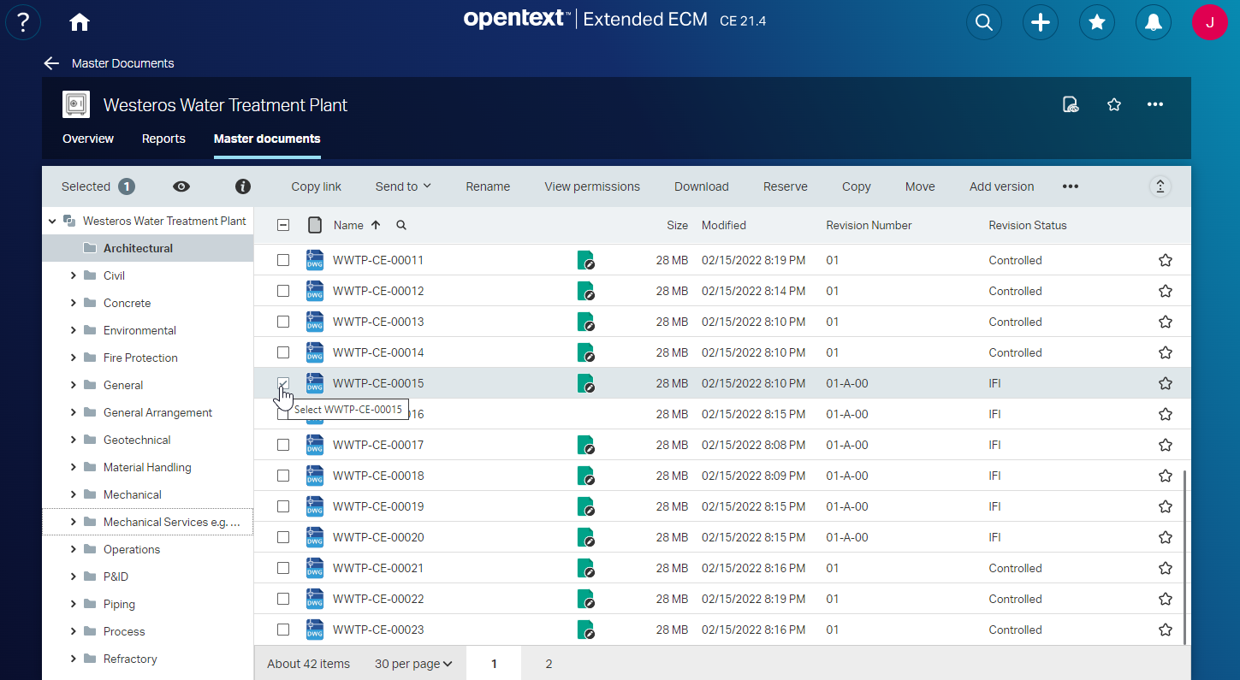Toggle the select-all header checkbox

point(283,225)
